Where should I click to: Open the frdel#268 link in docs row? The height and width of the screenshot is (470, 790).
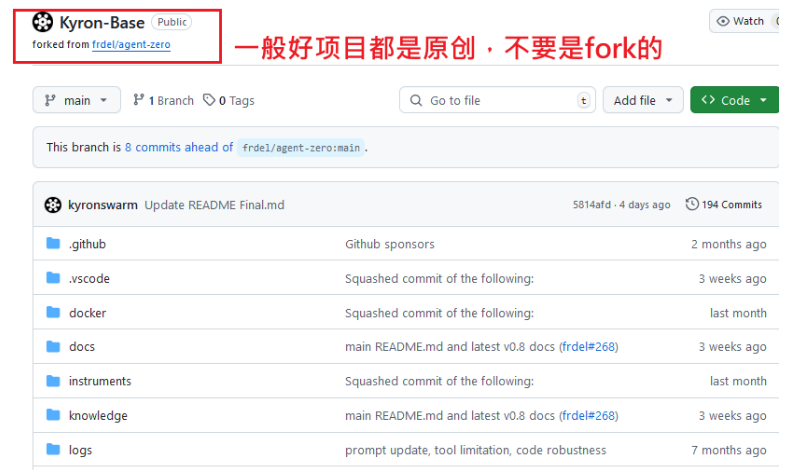point(588,347)
